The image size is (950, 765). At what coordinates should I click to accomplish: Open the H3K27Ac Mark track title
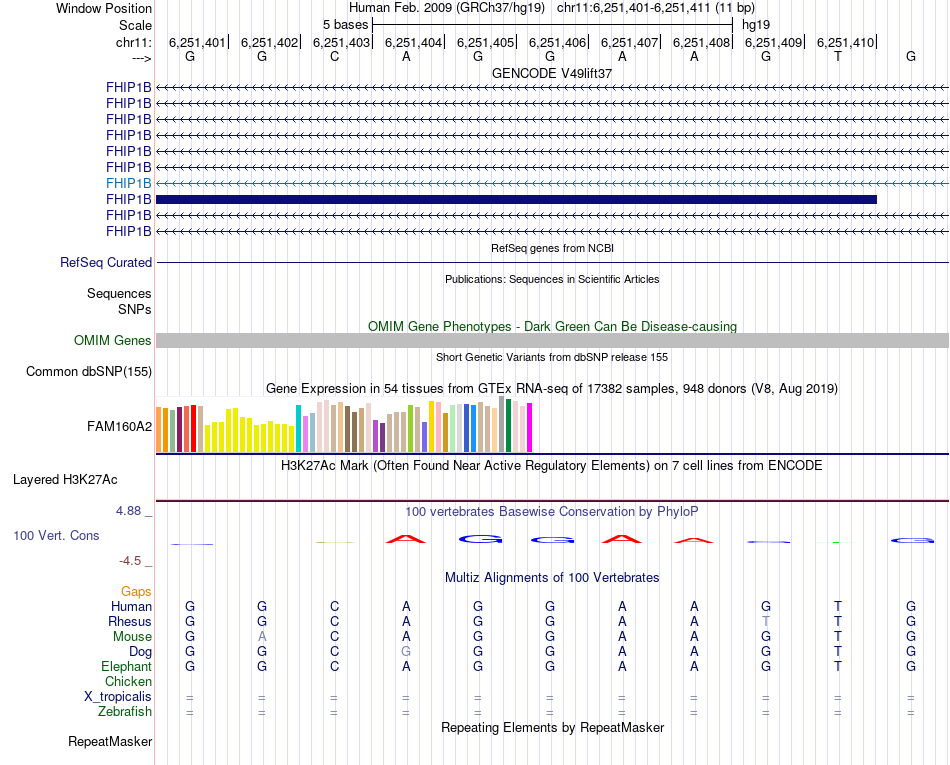(552, 466)
